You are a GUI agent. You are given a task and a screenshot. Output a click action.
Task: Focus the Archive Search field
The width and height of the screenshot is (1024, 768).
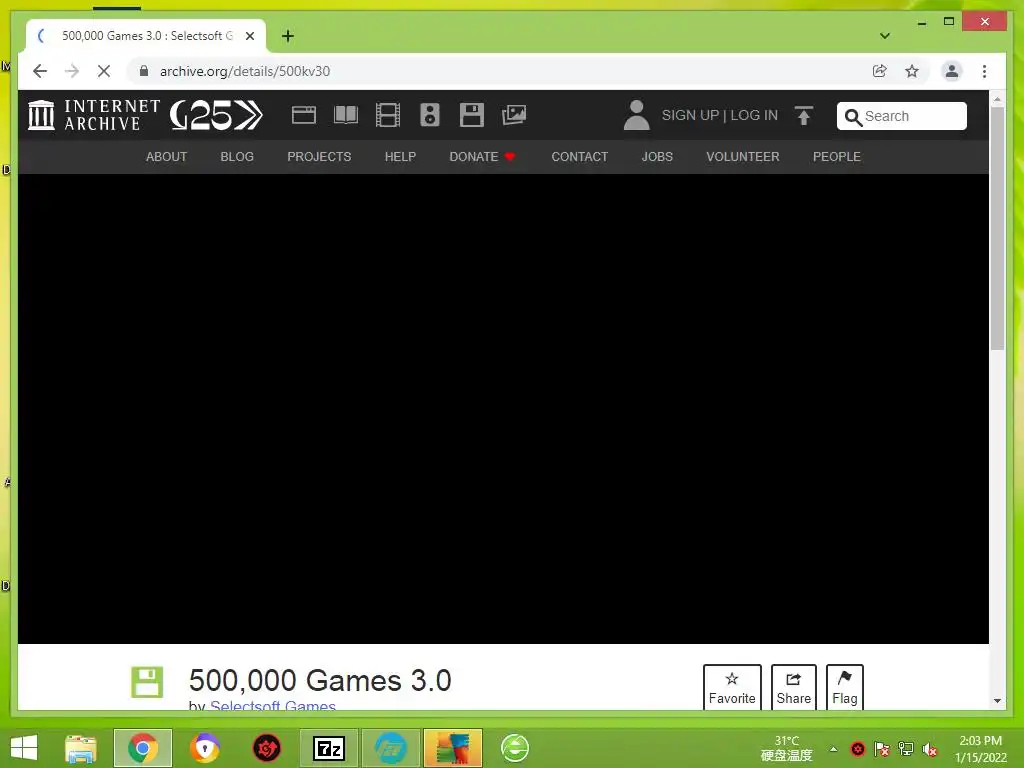pos(902,116)
